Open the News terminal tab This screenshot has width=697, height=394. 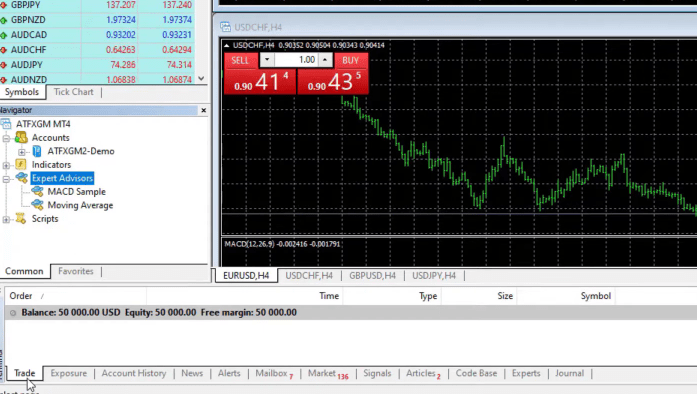192,374
